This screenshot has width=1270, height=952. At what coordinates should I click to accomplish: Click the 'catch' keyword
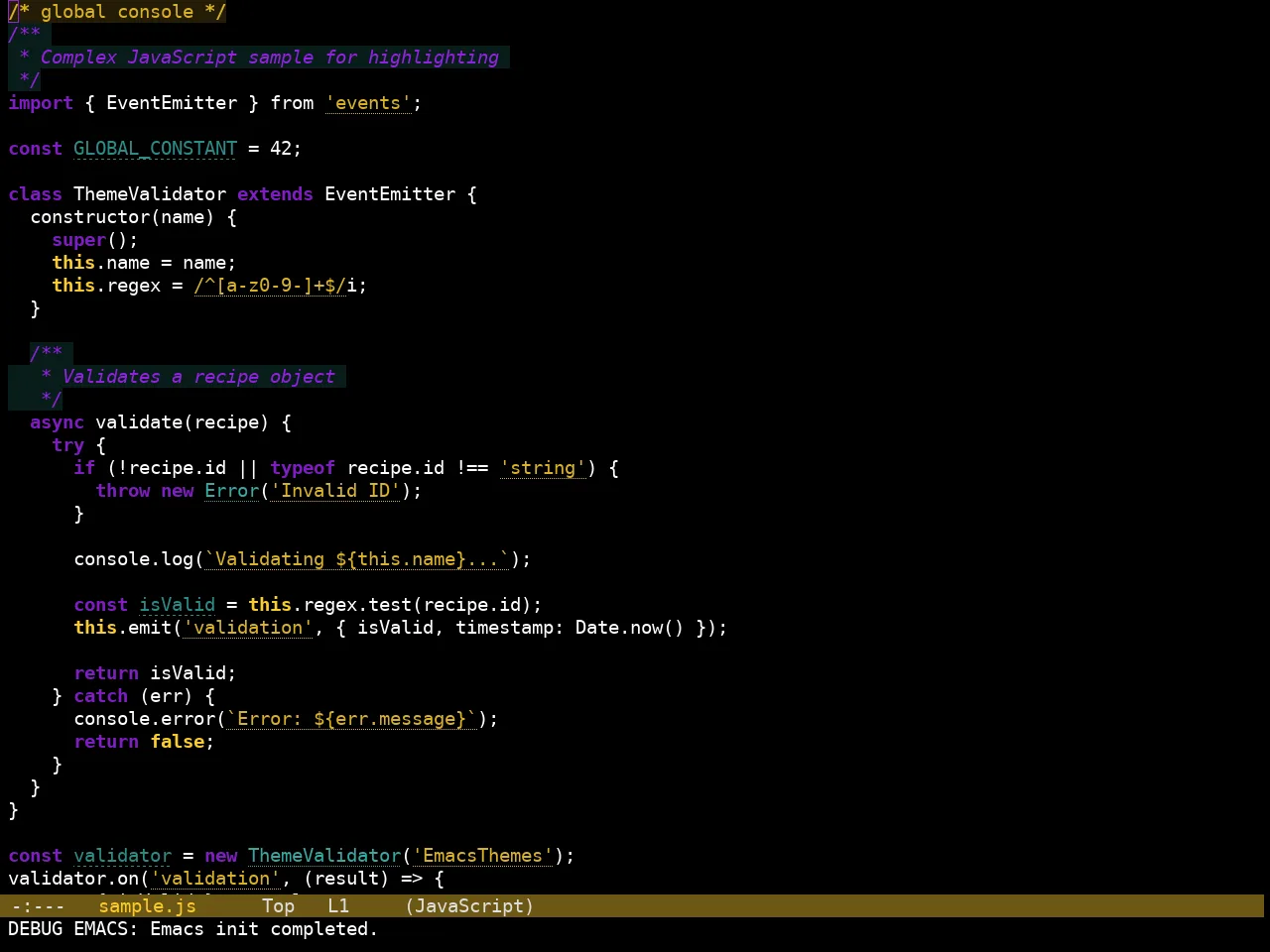coord(100,696)
